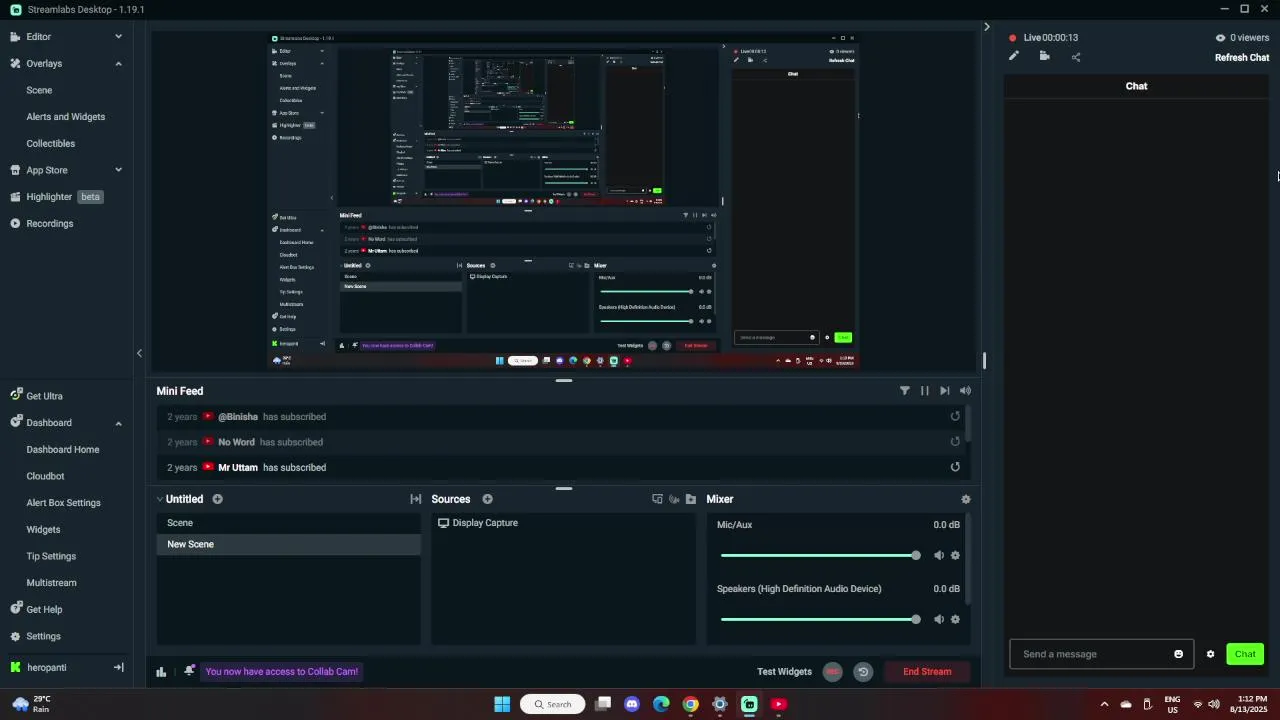The height and width of the screenshot is (720, 1280).
Task: Click the Collab Cam access notification
Action: pos(281,672)
